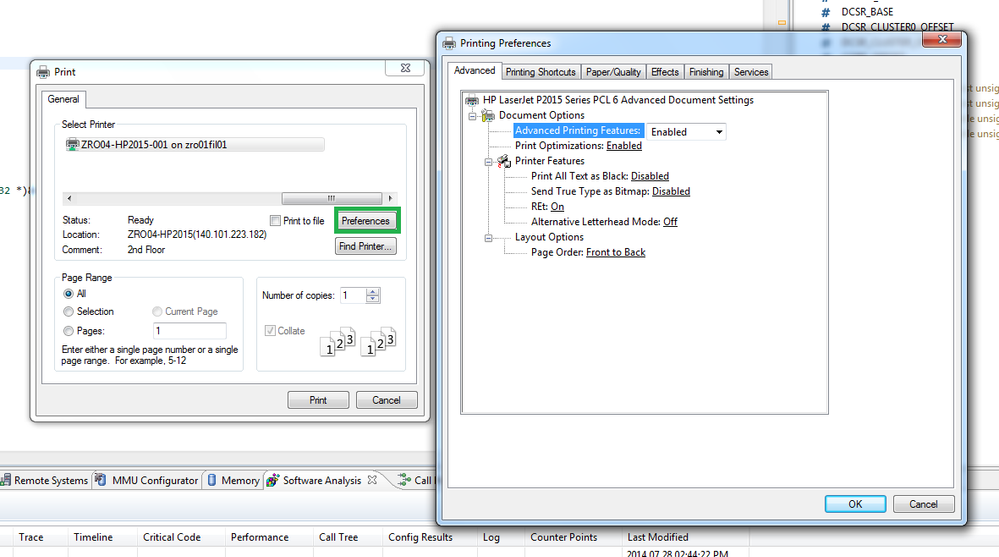Click the Preferences button in Print dialog
This screenshot has height=557, width=999.
366,221
